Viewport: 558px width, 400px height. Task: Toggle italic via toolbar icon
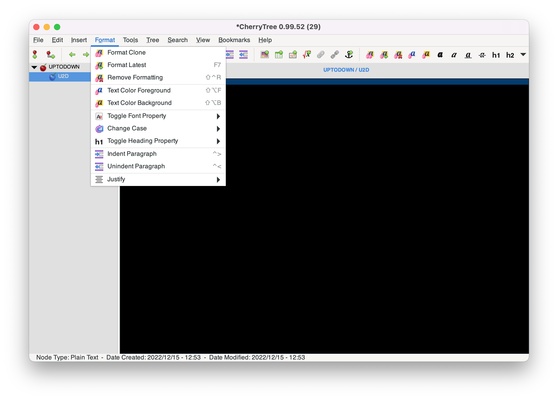coord(454,55)
